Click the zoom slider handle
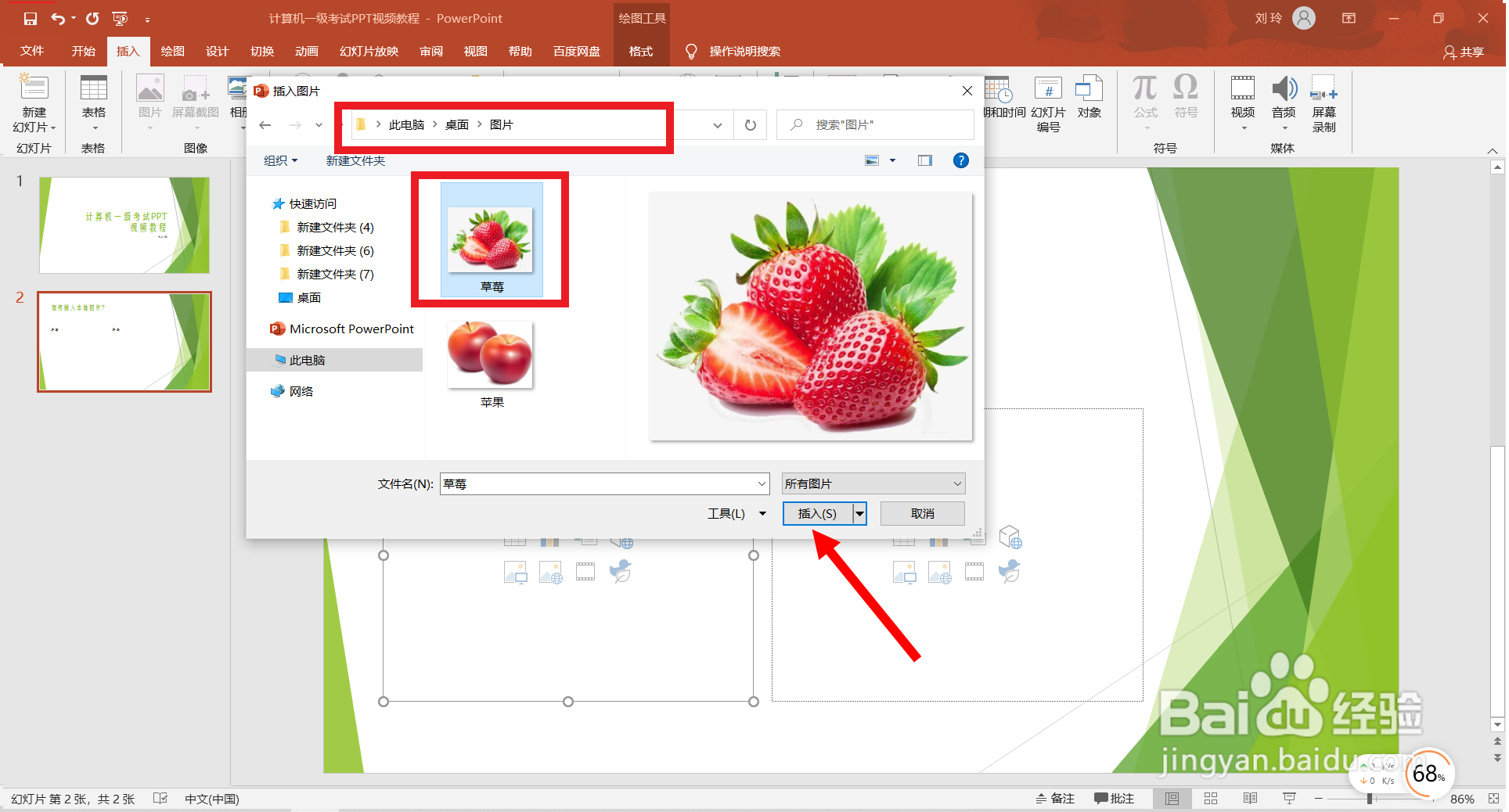Viewport: 1509px width, 812px height. click(x=1370, y=799)
